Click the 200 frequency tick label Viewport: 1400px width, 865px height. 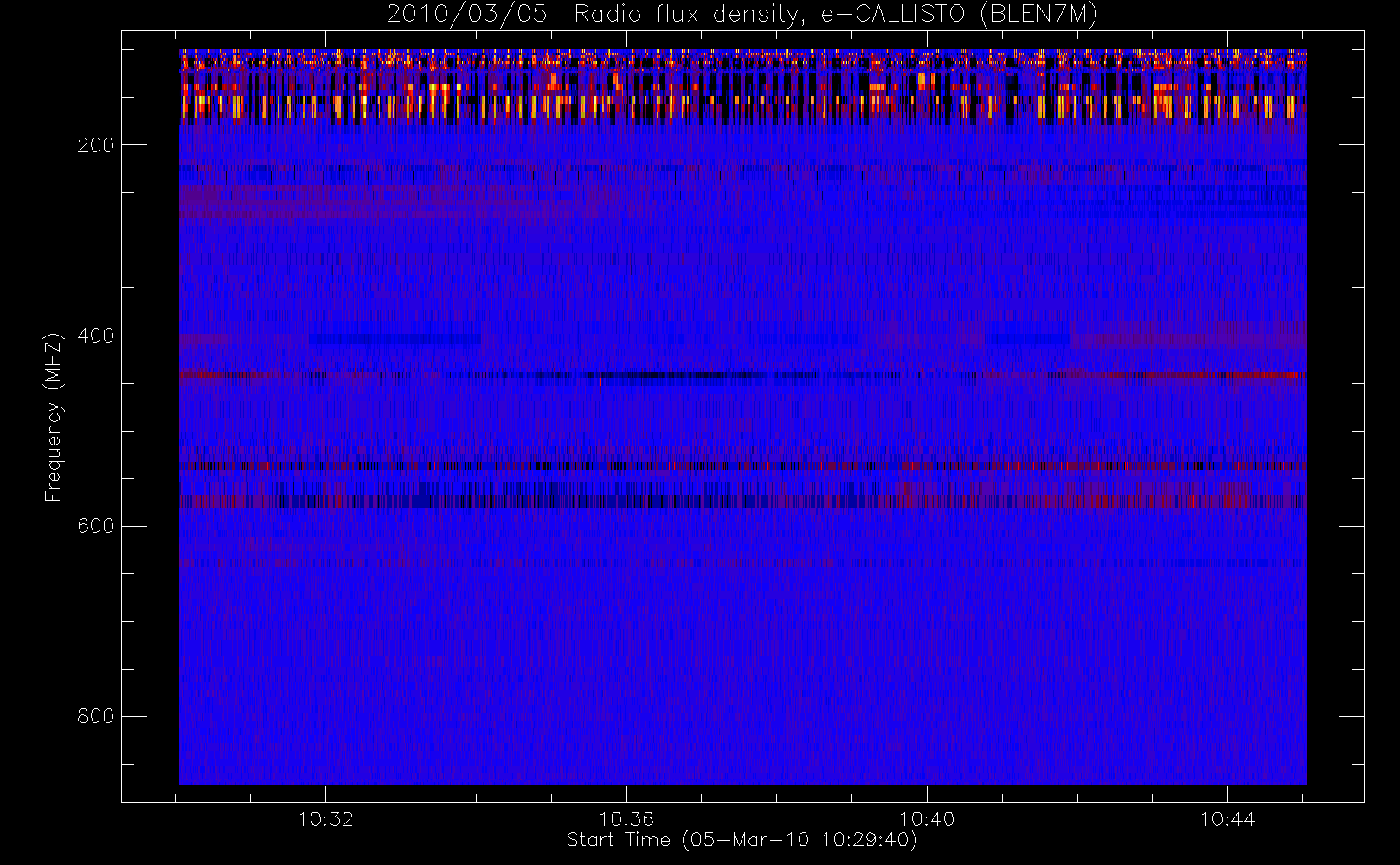tap(96, 145)
